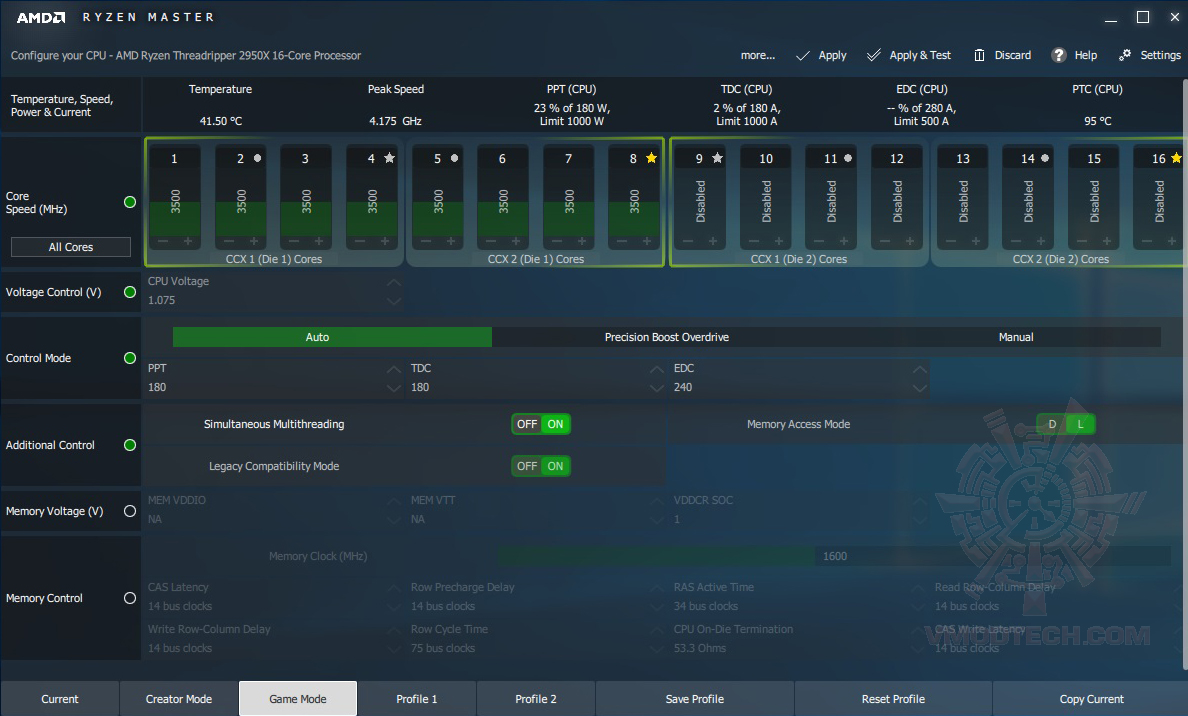Increase core 8 speed with plus icon
1188x716 pixels.
[647, 241]
